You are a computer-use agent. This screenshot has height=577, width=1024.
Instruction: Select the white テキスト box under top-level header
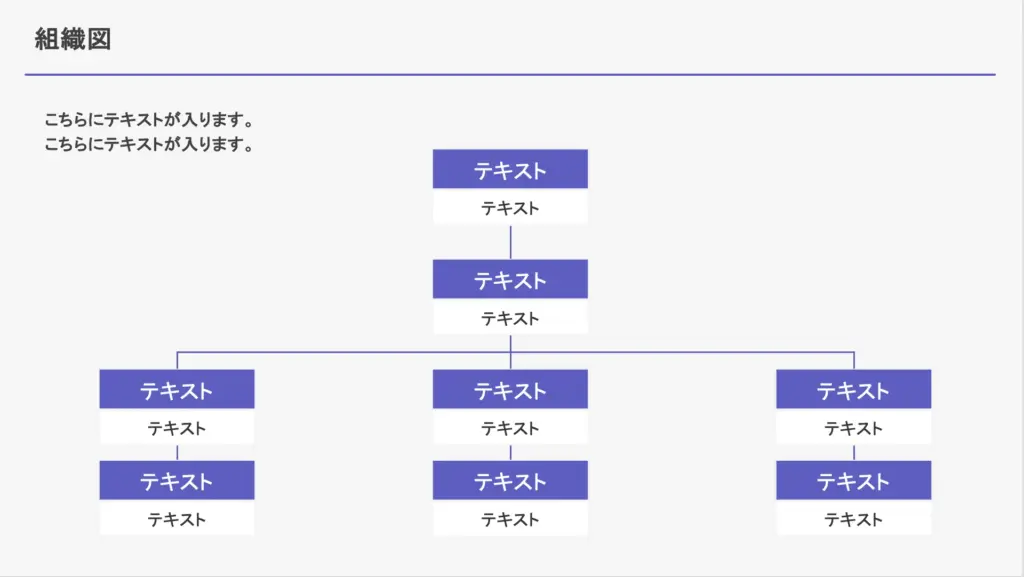coord(510,208)
